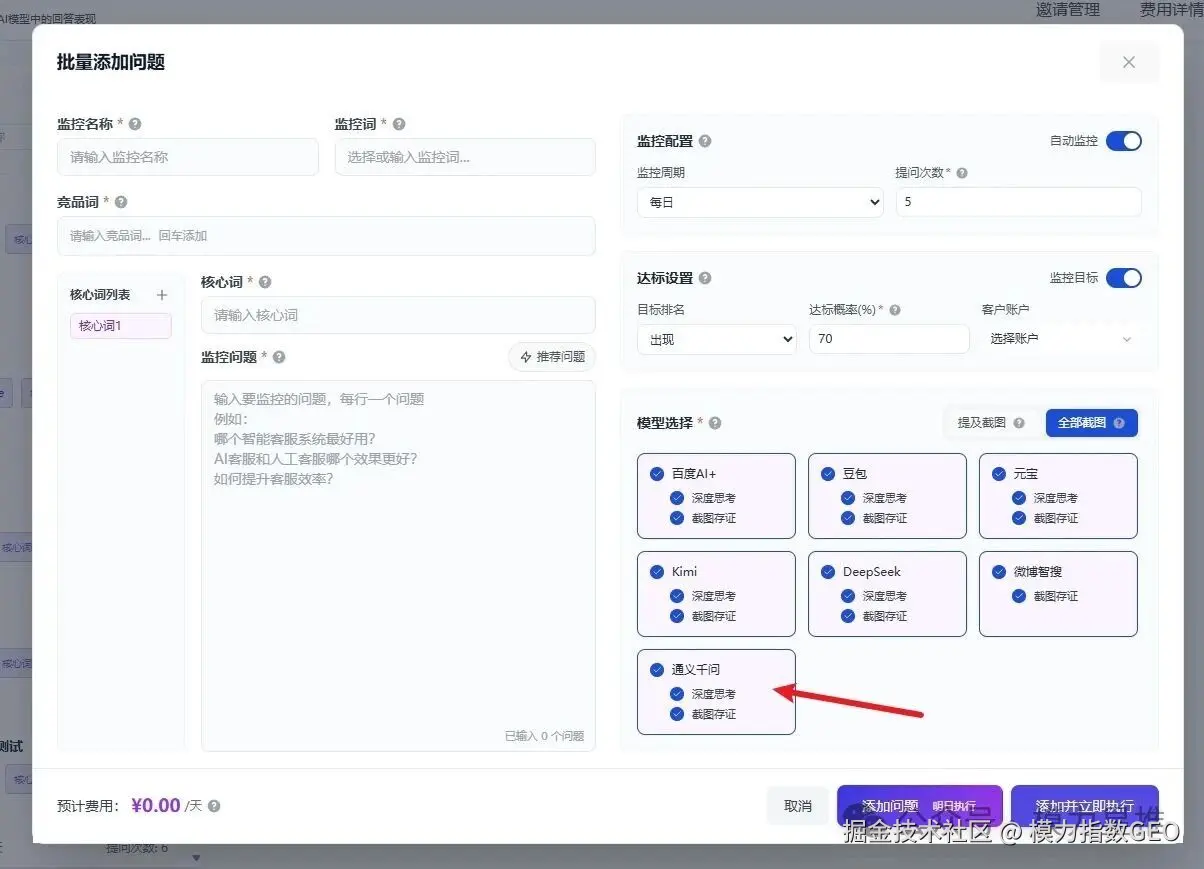Toggle 截图存证 under 豆包
The height and width of the screenshot is (869, 1204).
tap(849, 518)
